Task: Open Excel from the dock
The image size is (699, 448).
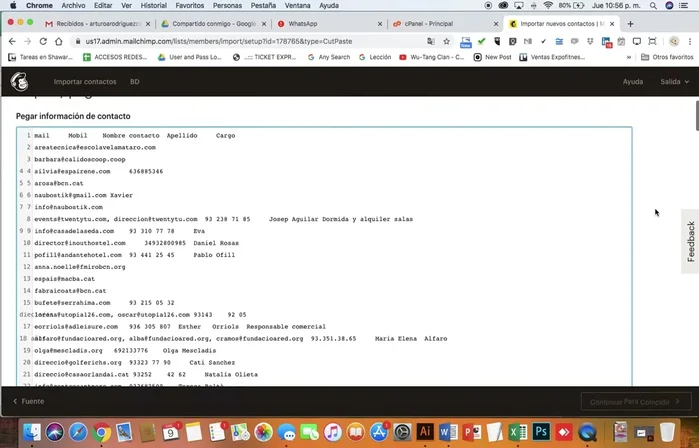Action: 518,432
